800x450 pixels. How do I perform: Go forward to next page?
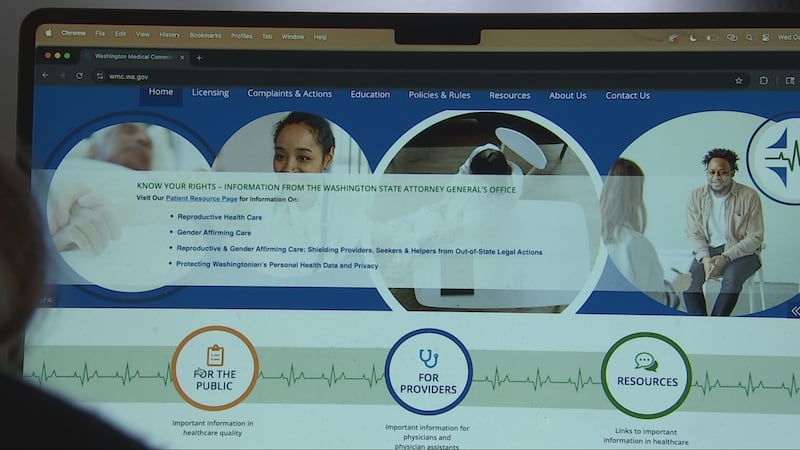coord(62,76)
